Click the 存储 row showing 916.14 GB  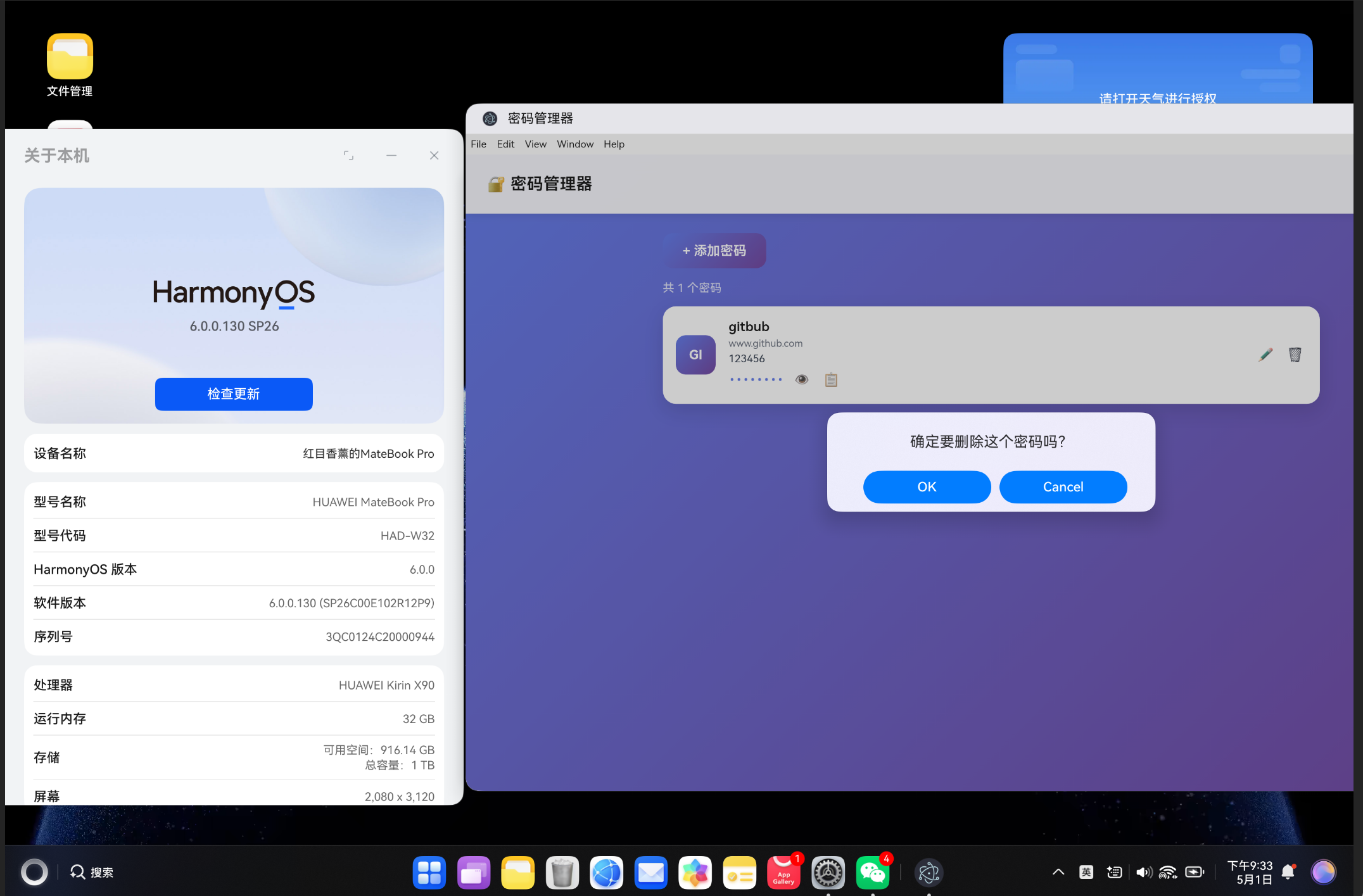[234, 757]
